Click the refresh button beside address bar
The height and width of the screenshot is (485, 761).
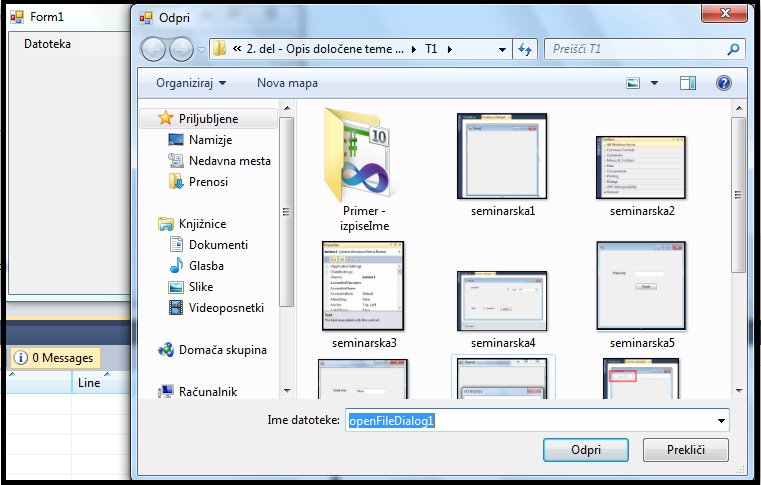pyautogui.click(x=525, y=49)
